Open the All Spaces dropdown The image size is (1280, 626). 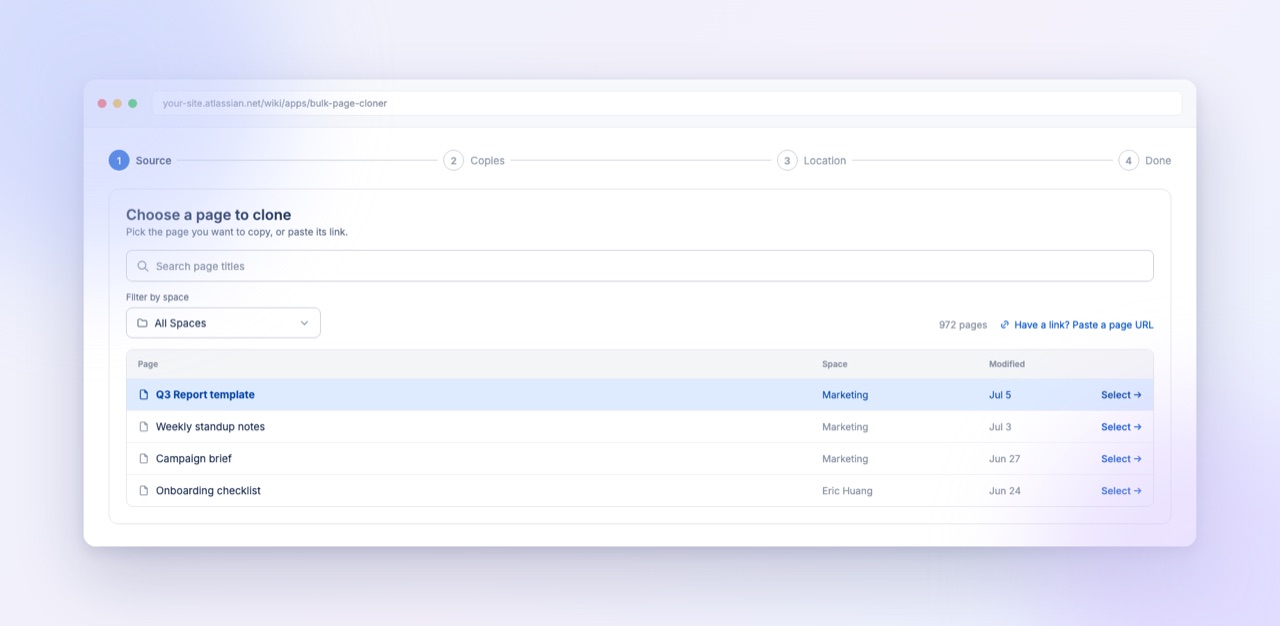coord(223,323)
